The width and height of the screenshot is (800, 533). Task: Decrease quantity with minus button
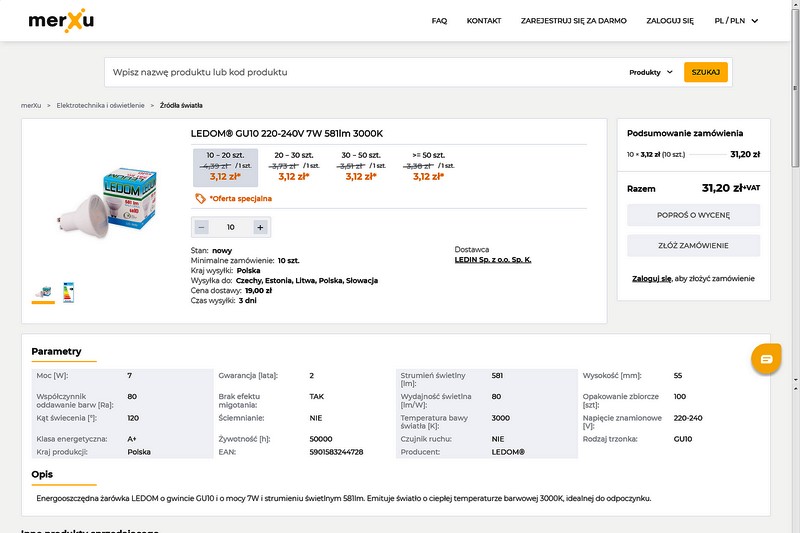click(202, 227)
